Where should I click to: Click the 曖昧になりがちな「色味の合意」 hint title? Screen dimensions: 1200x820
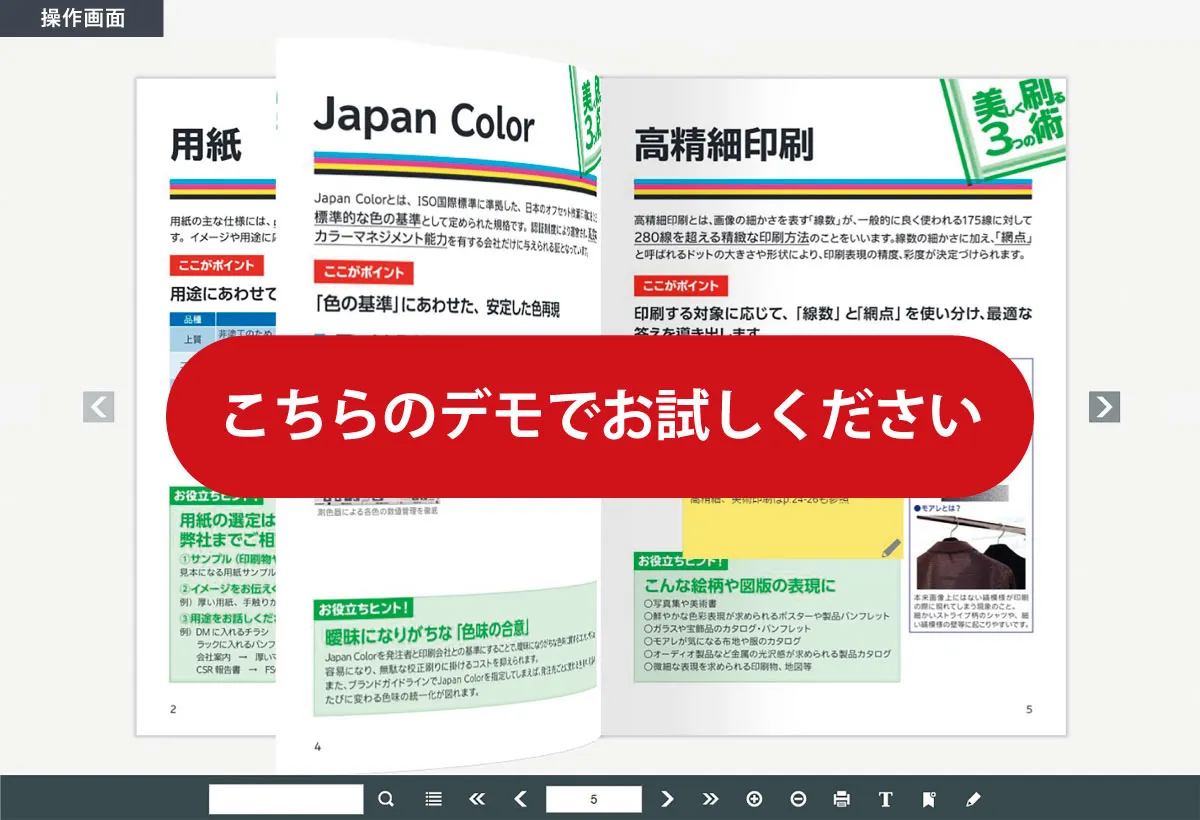[428, 634]
